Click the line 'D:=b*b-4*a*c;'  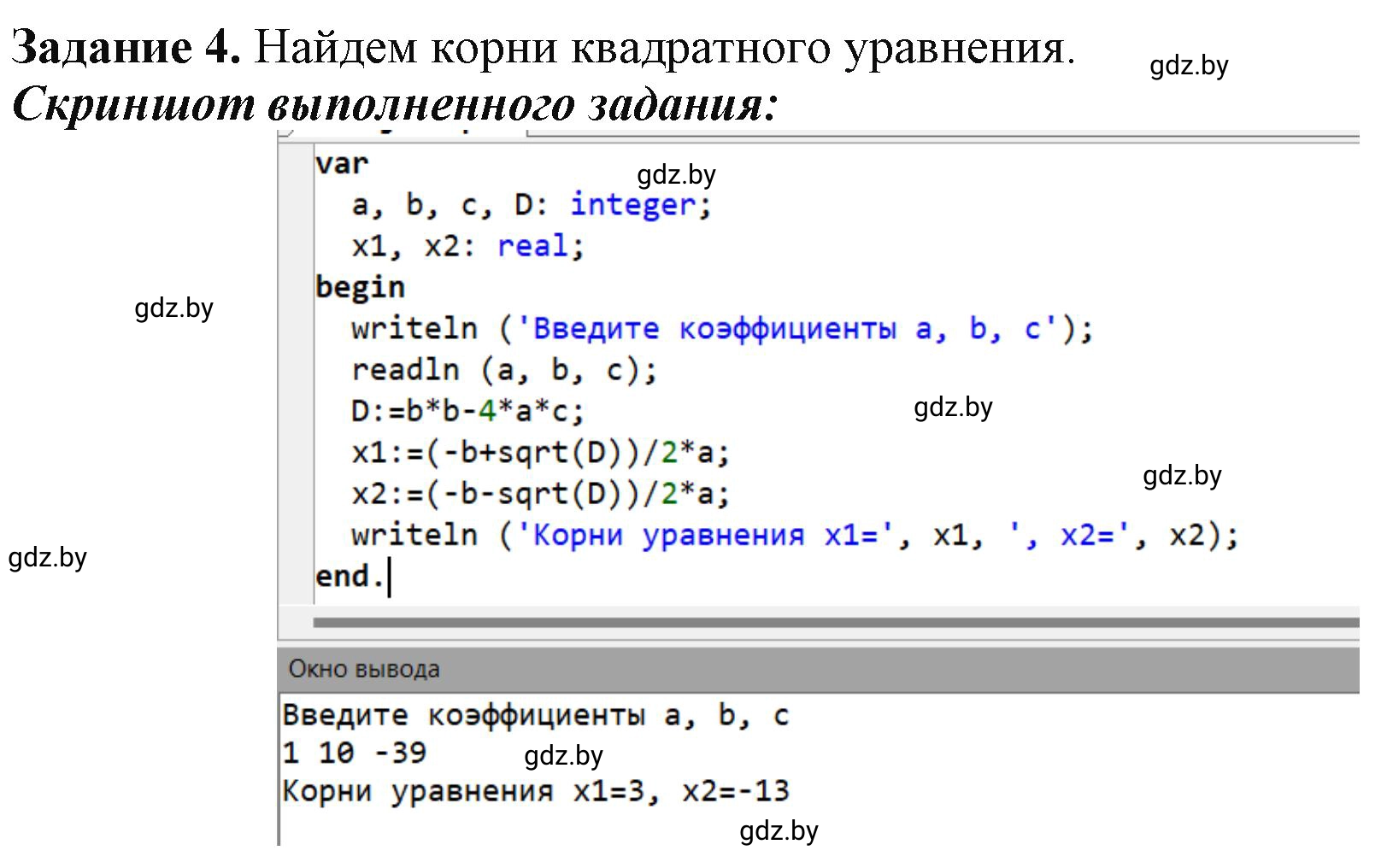(467, 411)
